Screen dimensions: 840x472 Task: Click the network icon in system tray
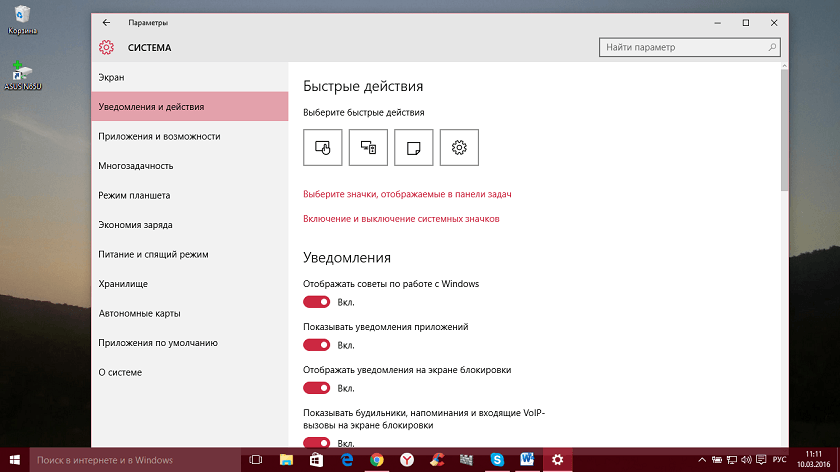731,460
